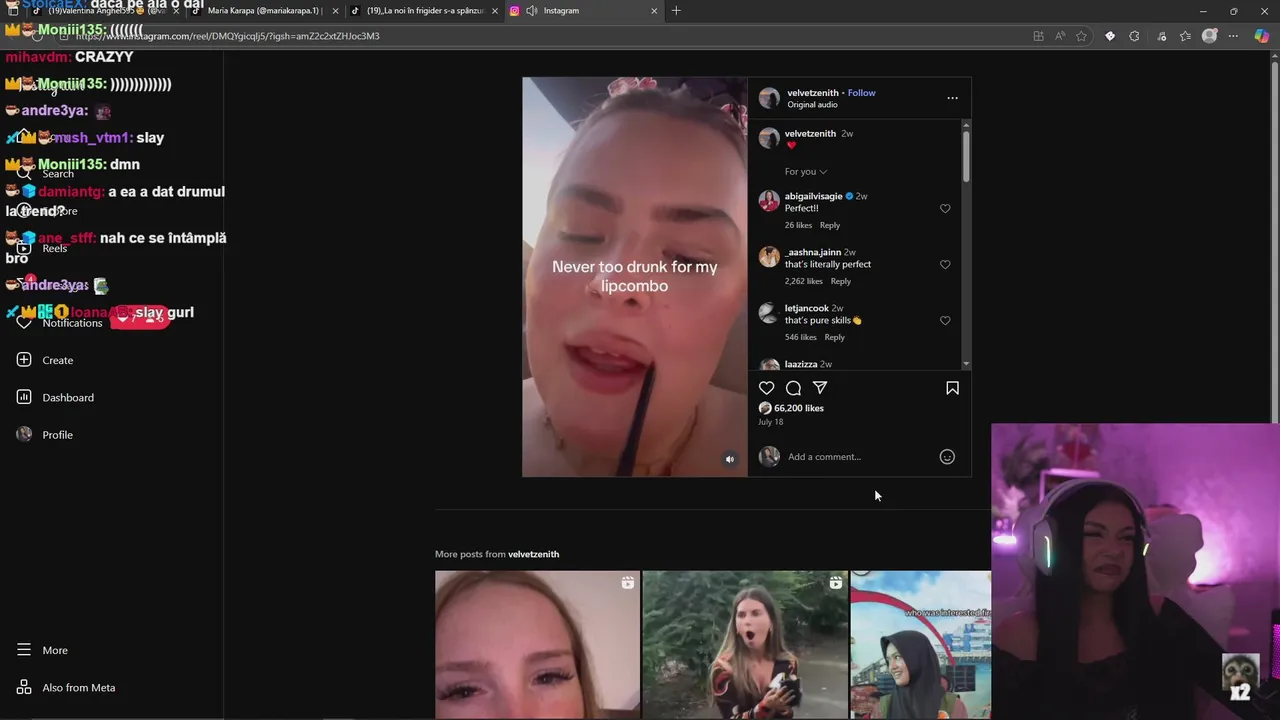This screenshot has width=1280, height=720.
Task: Open Also from Meta in sidebar
Action: point(66,688)
